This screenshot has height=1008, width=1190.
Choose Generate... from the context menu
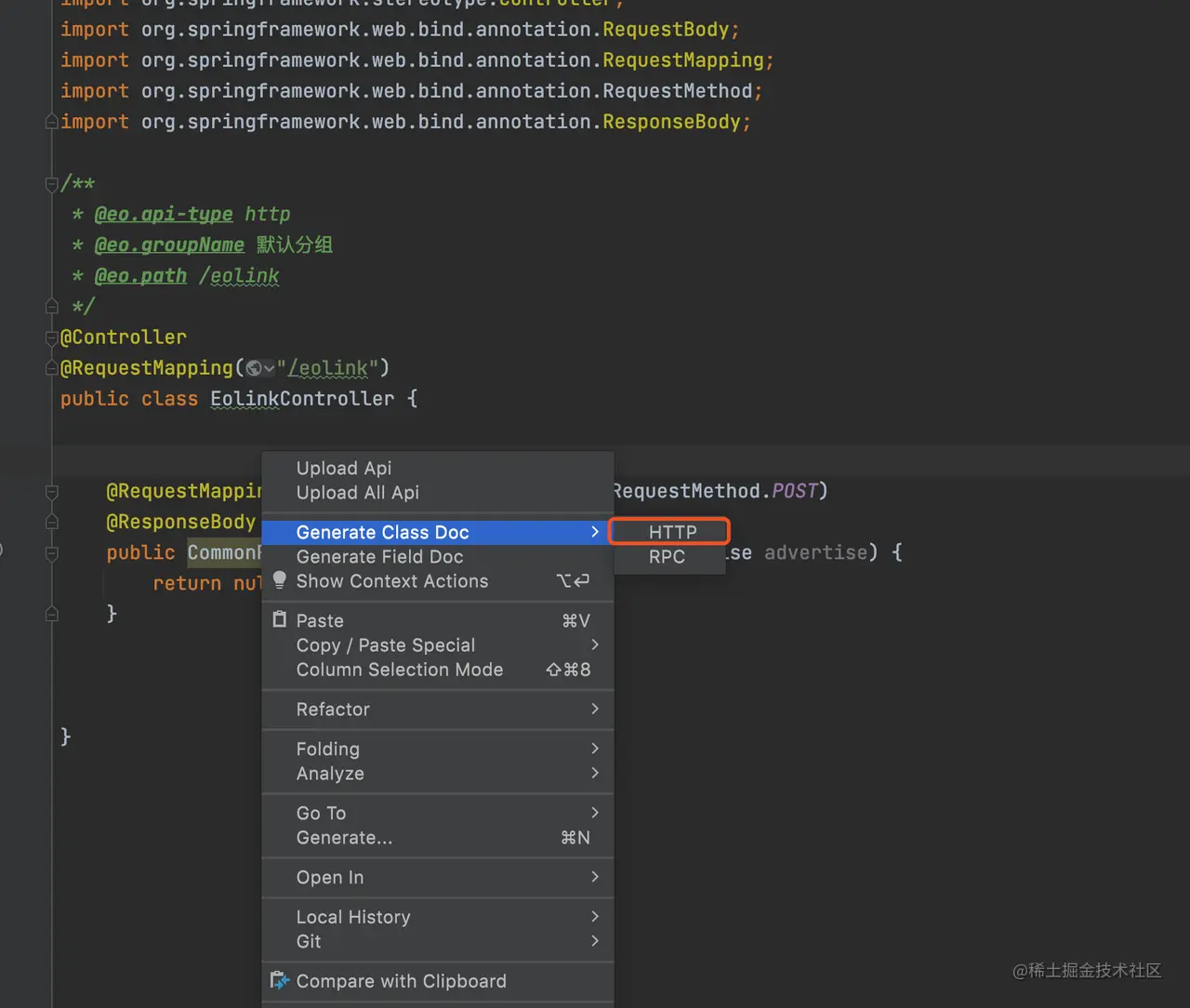(438, 838)
